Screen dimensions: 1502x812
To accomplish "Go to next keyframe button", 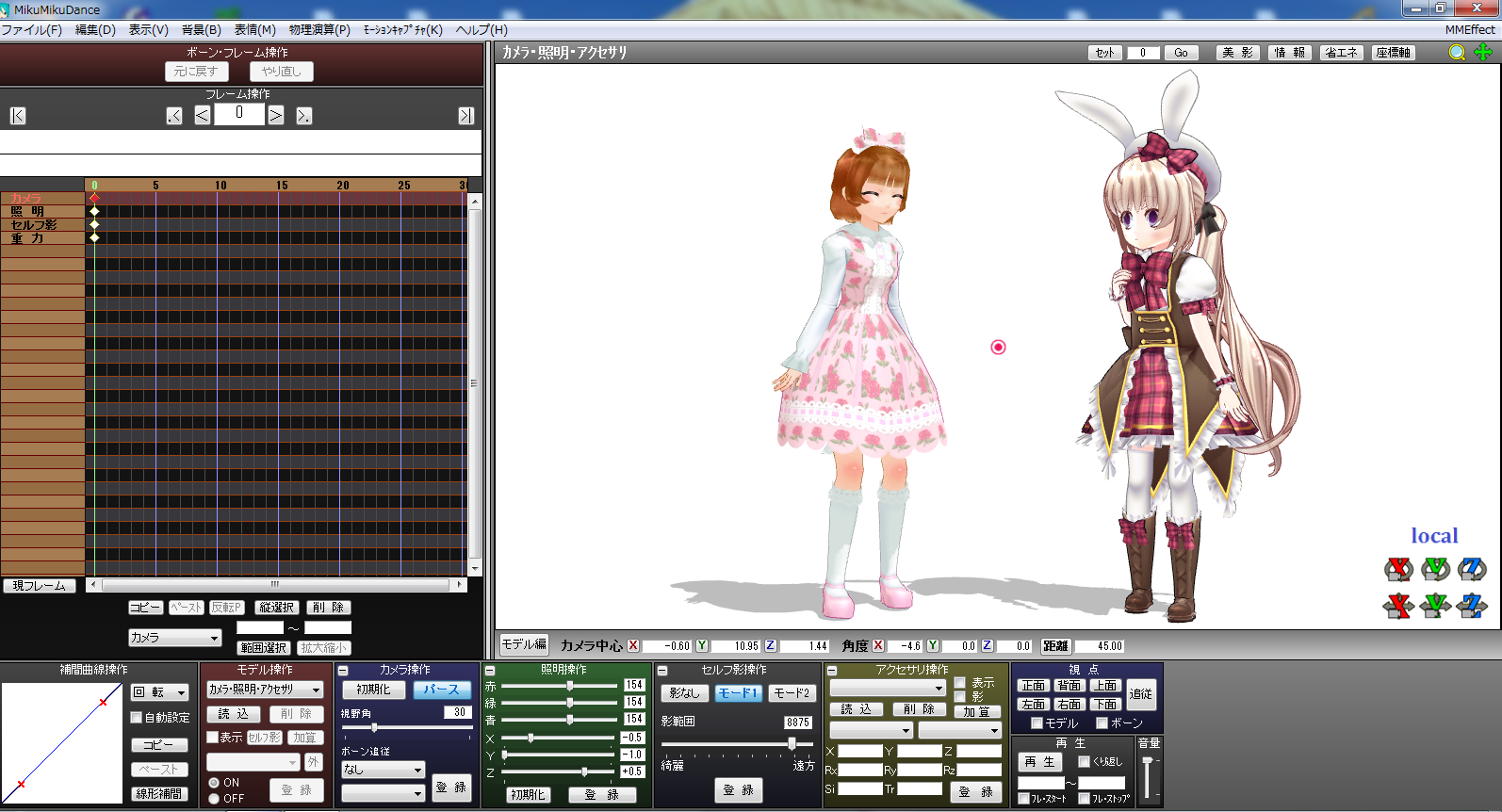I will 303,116.
